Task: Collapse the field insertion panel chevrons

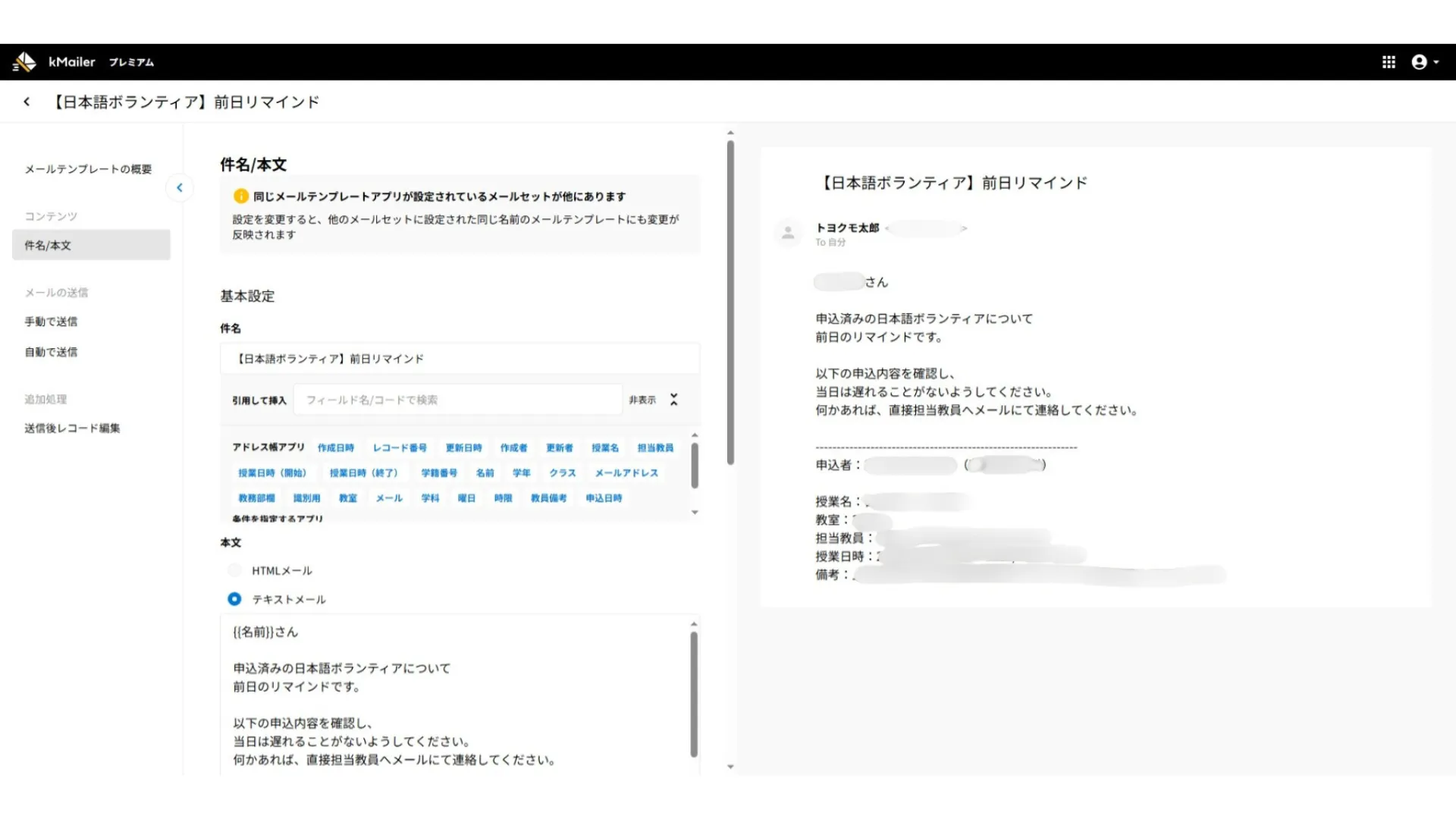Action: point(673,400)
